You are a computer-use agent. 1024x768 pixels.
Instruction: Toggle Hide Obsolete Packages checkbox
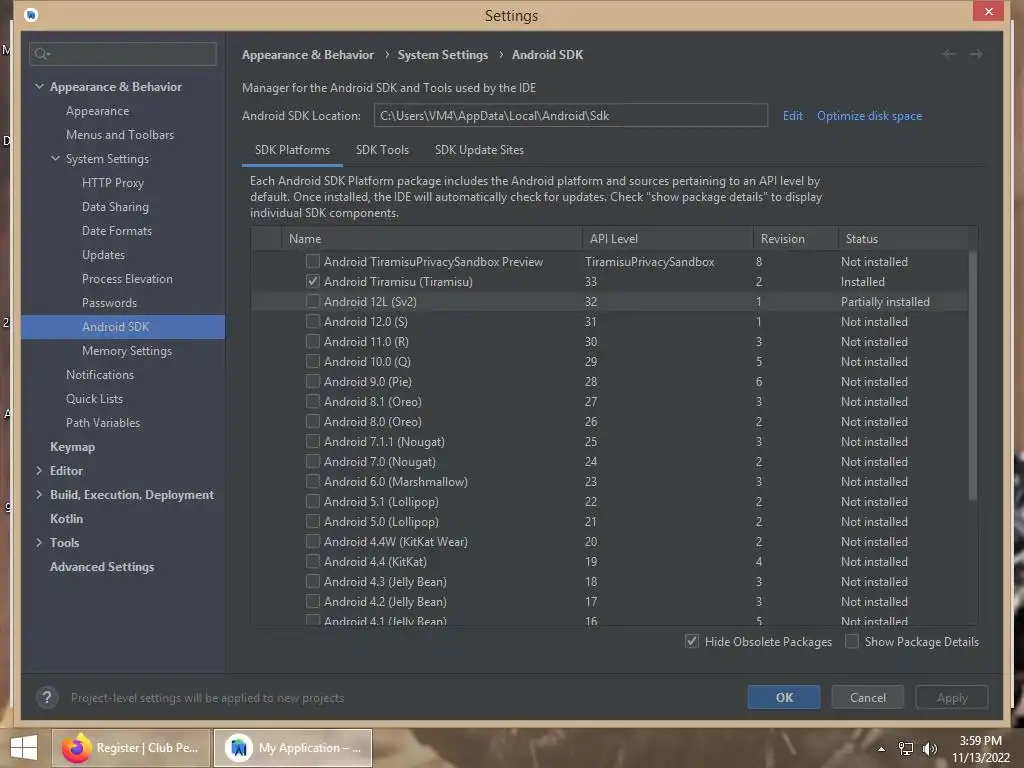click(x=692, y=641)
